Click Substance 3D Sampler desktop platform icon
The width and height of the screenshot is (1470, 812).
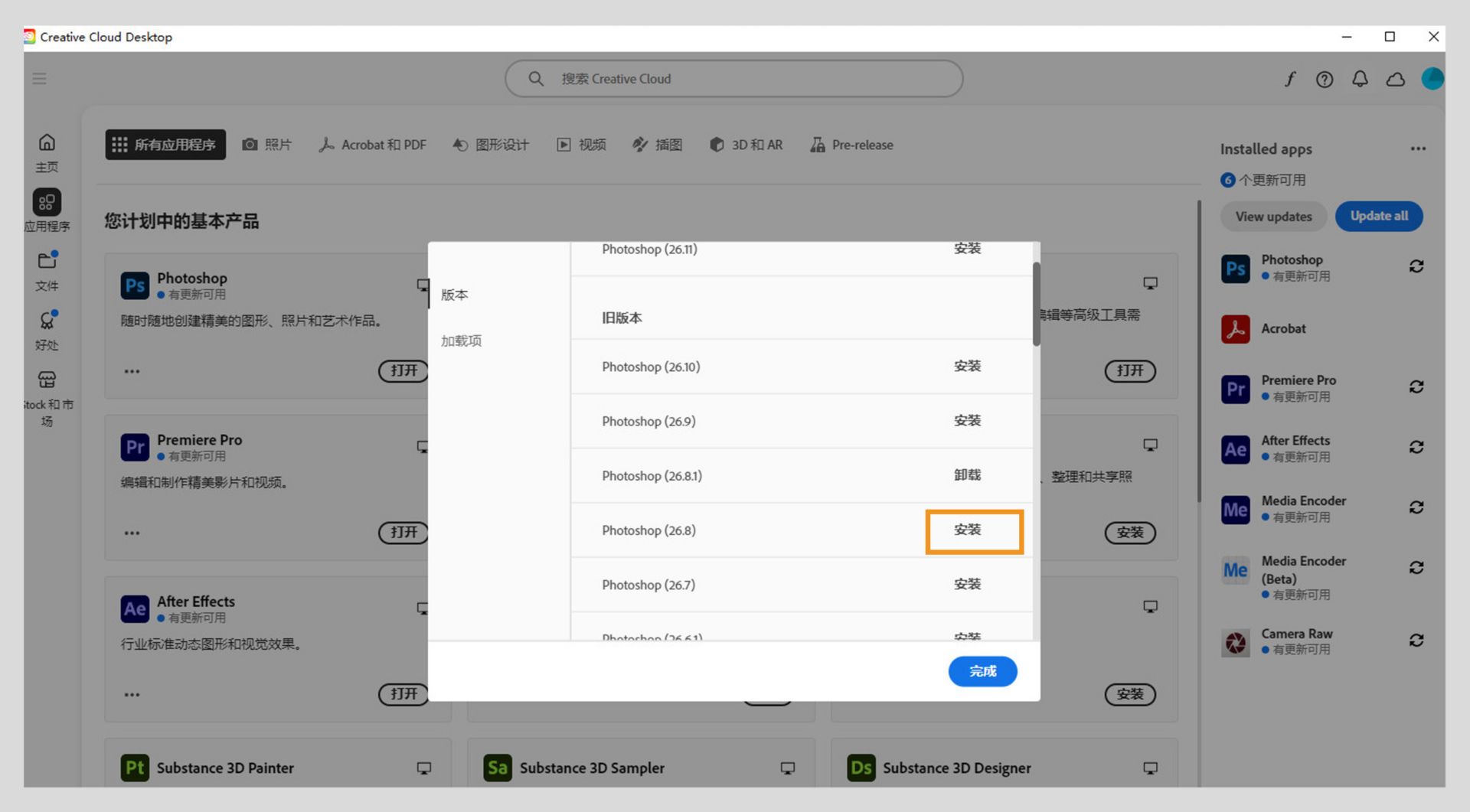pos(787,768)
